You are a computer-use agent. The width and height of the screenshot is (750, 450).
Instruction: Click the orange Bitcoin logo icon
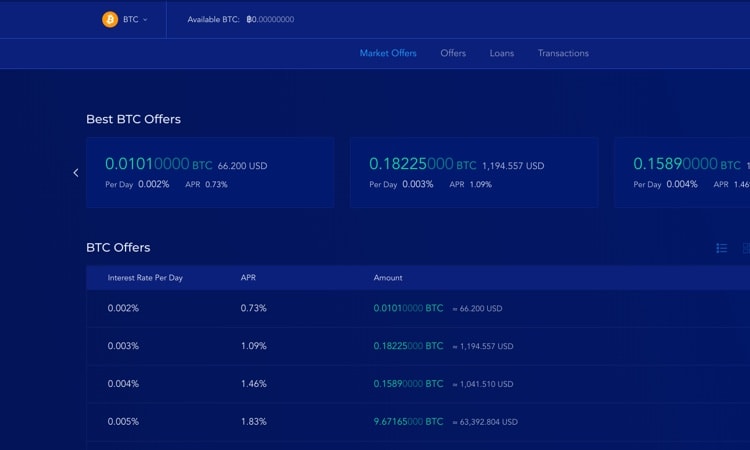pyautogui.click(x=110, y=19)
